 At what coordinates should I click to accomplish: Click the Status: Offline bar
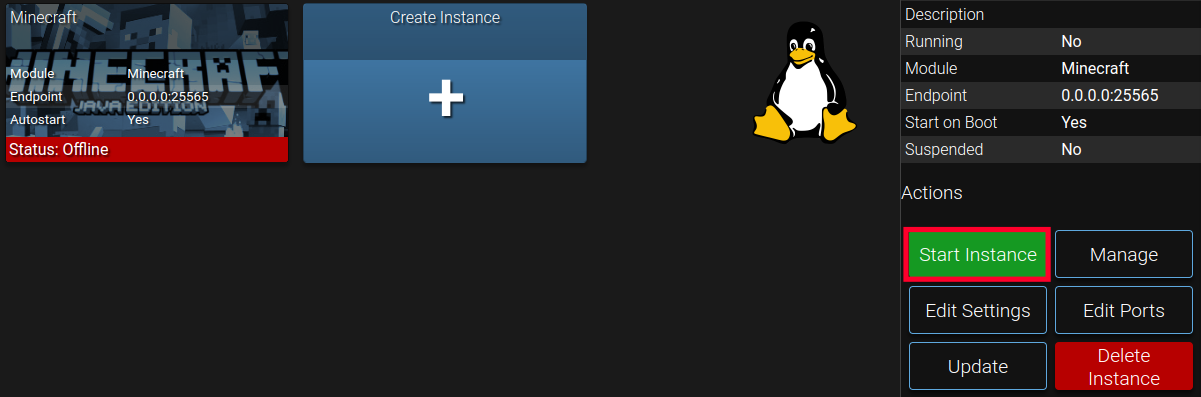coord(147,150)
